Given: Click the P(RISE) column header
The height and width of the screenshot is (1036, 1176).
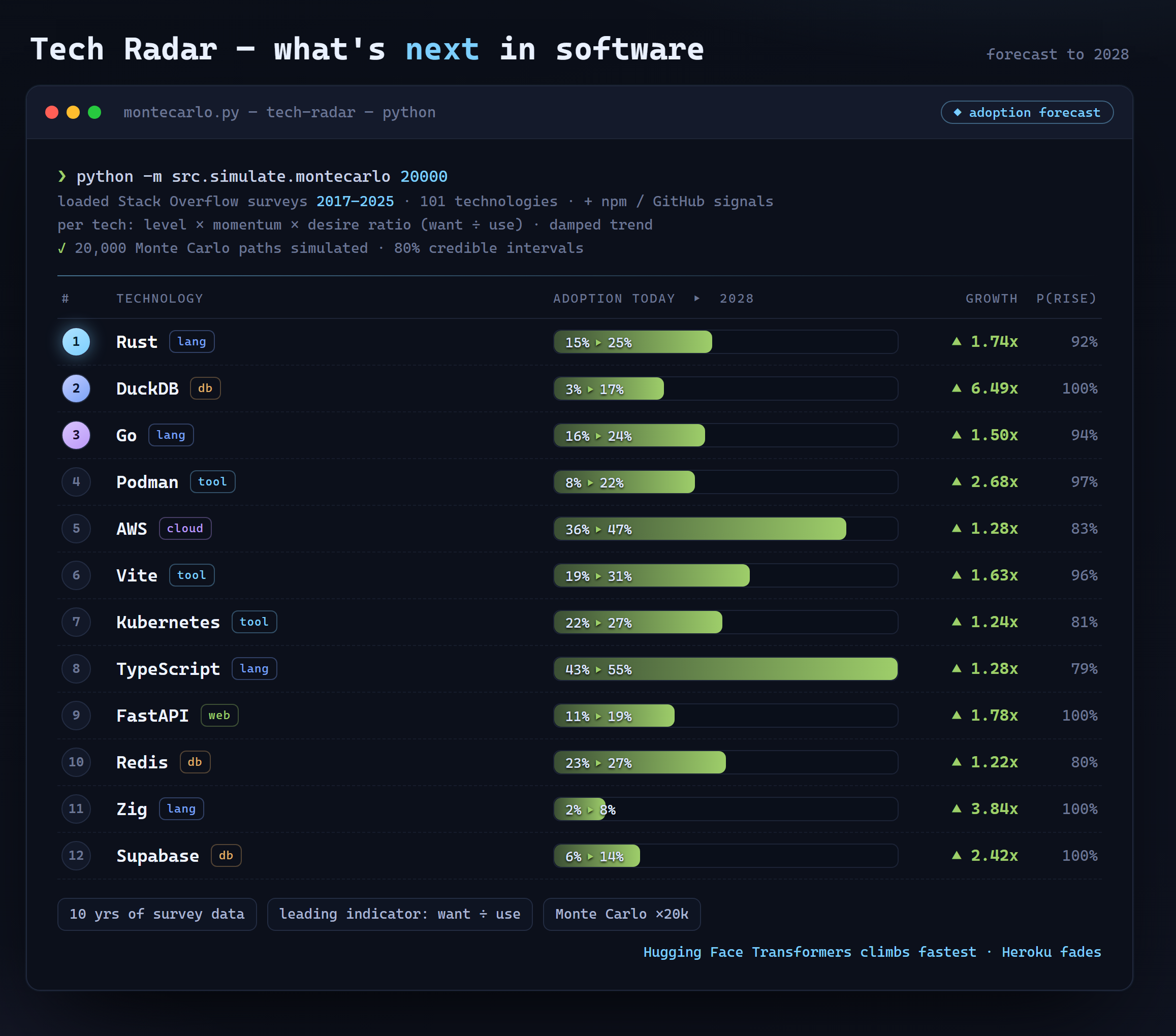Looking at the screenshot, I should (x=1067, y=299).
